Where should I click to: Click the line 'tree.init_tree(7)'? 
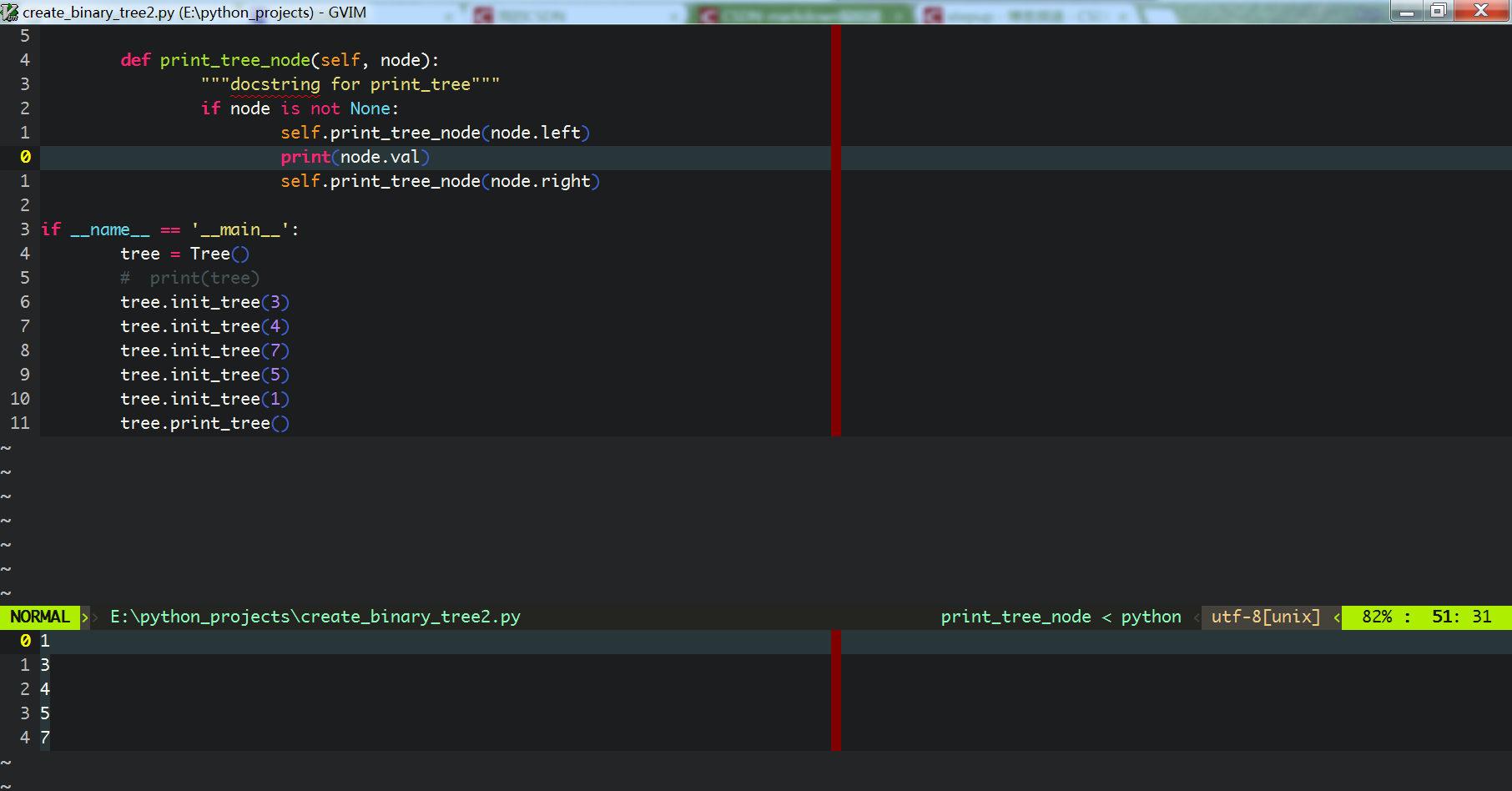205,350
